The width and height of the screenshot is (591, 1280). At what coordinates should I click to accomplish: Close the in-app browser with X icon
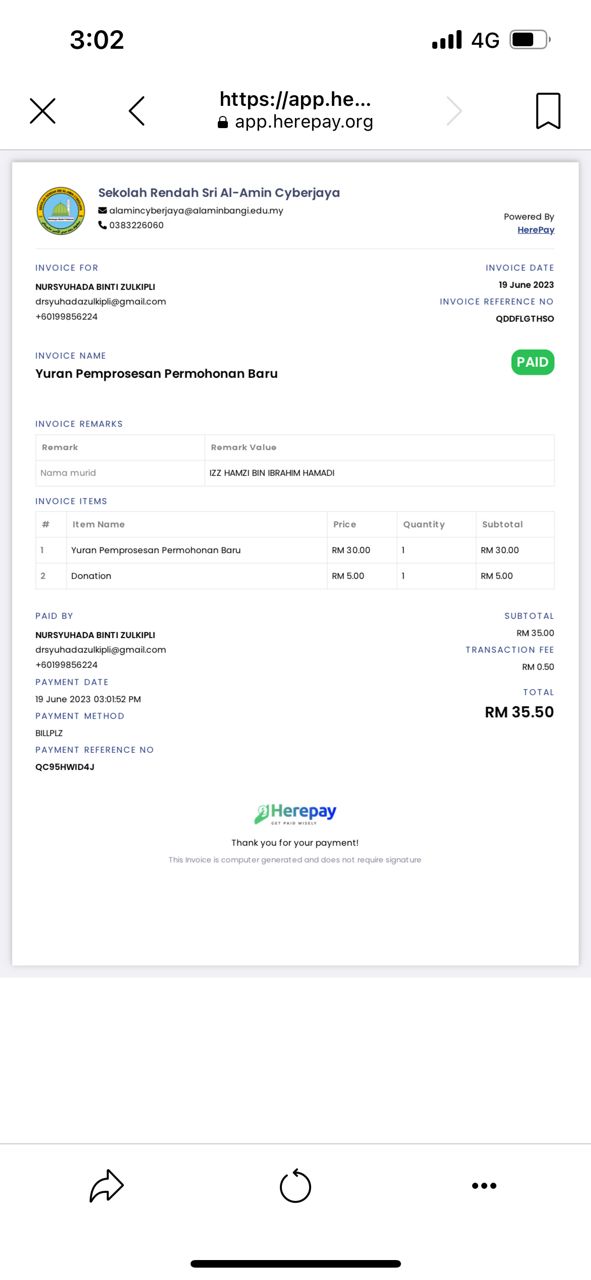(43, 111)
